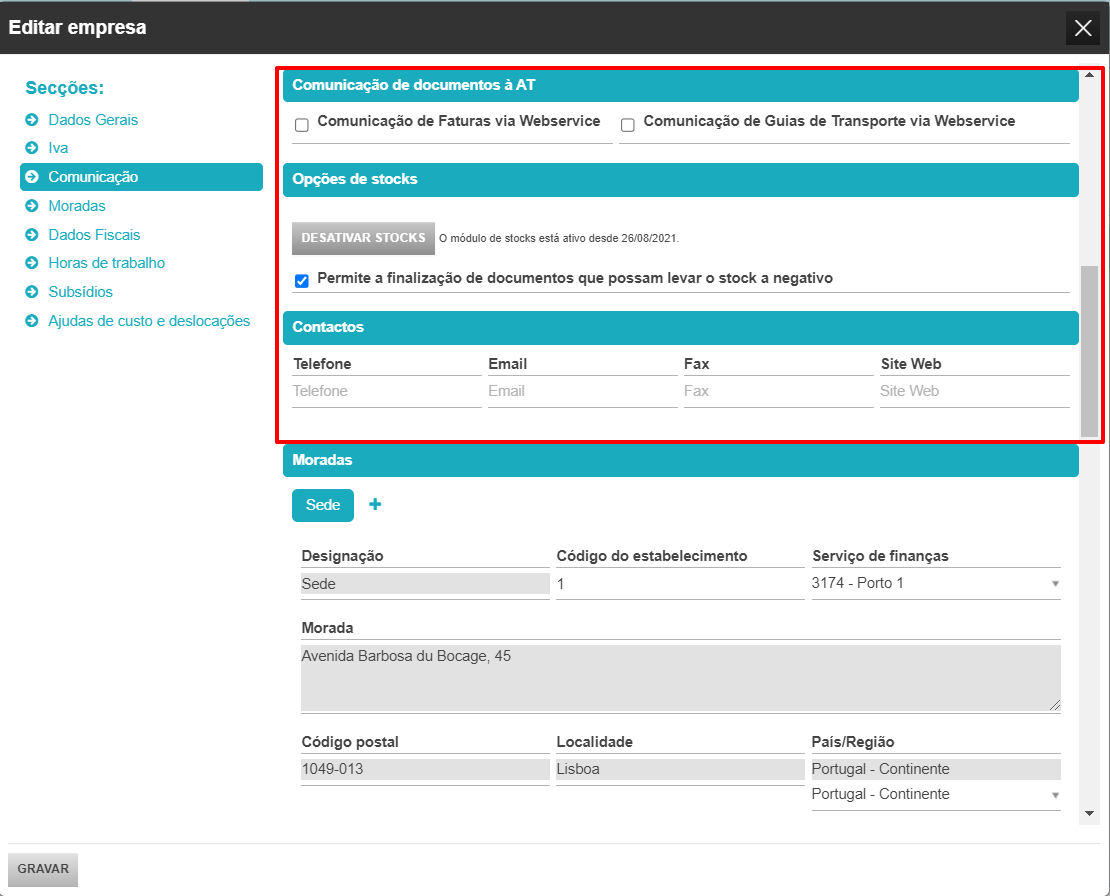Select the Sede address tab

323,505
